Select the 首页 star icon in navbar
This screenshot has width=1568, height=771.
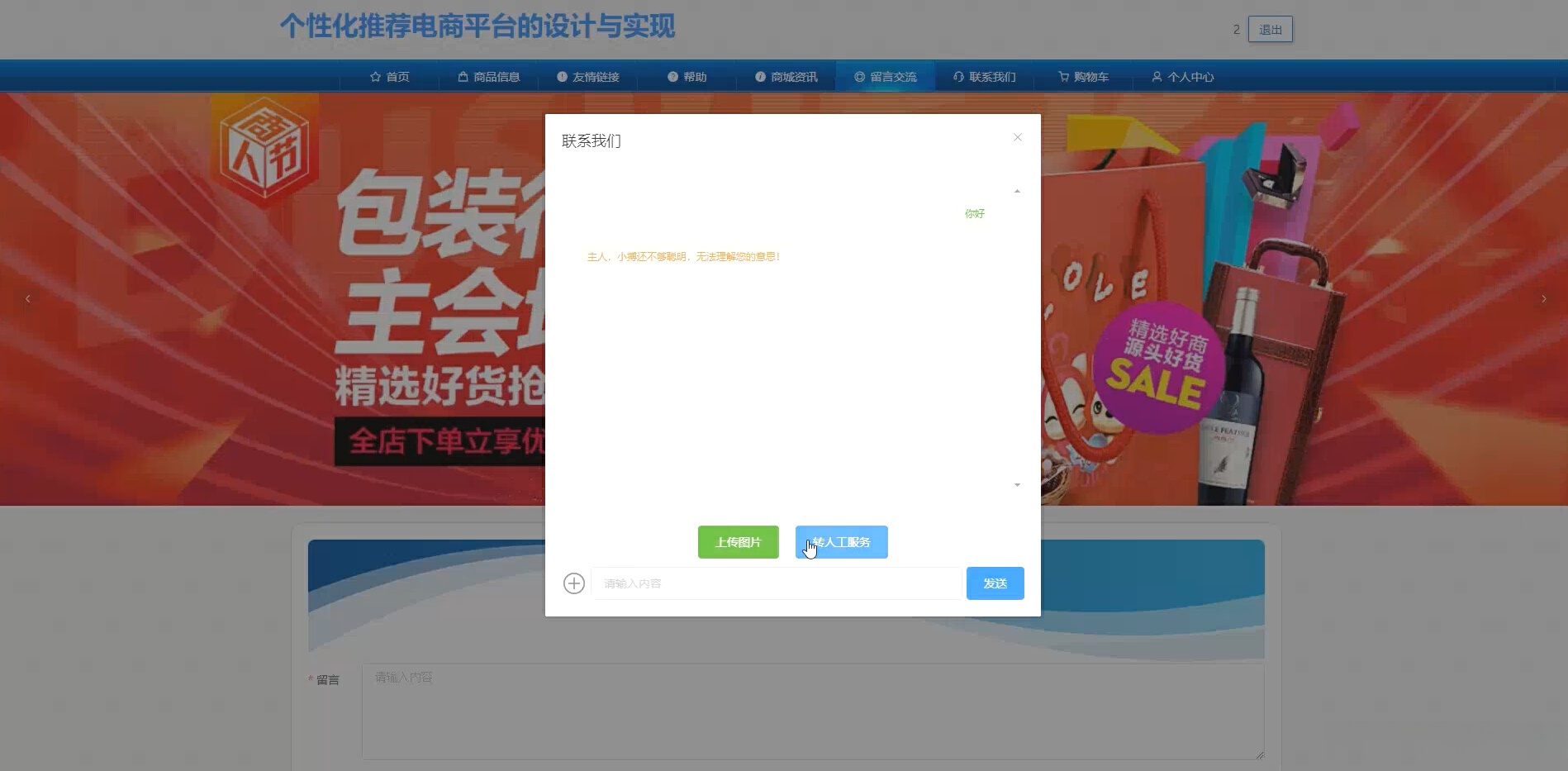[x=376, y=76]
